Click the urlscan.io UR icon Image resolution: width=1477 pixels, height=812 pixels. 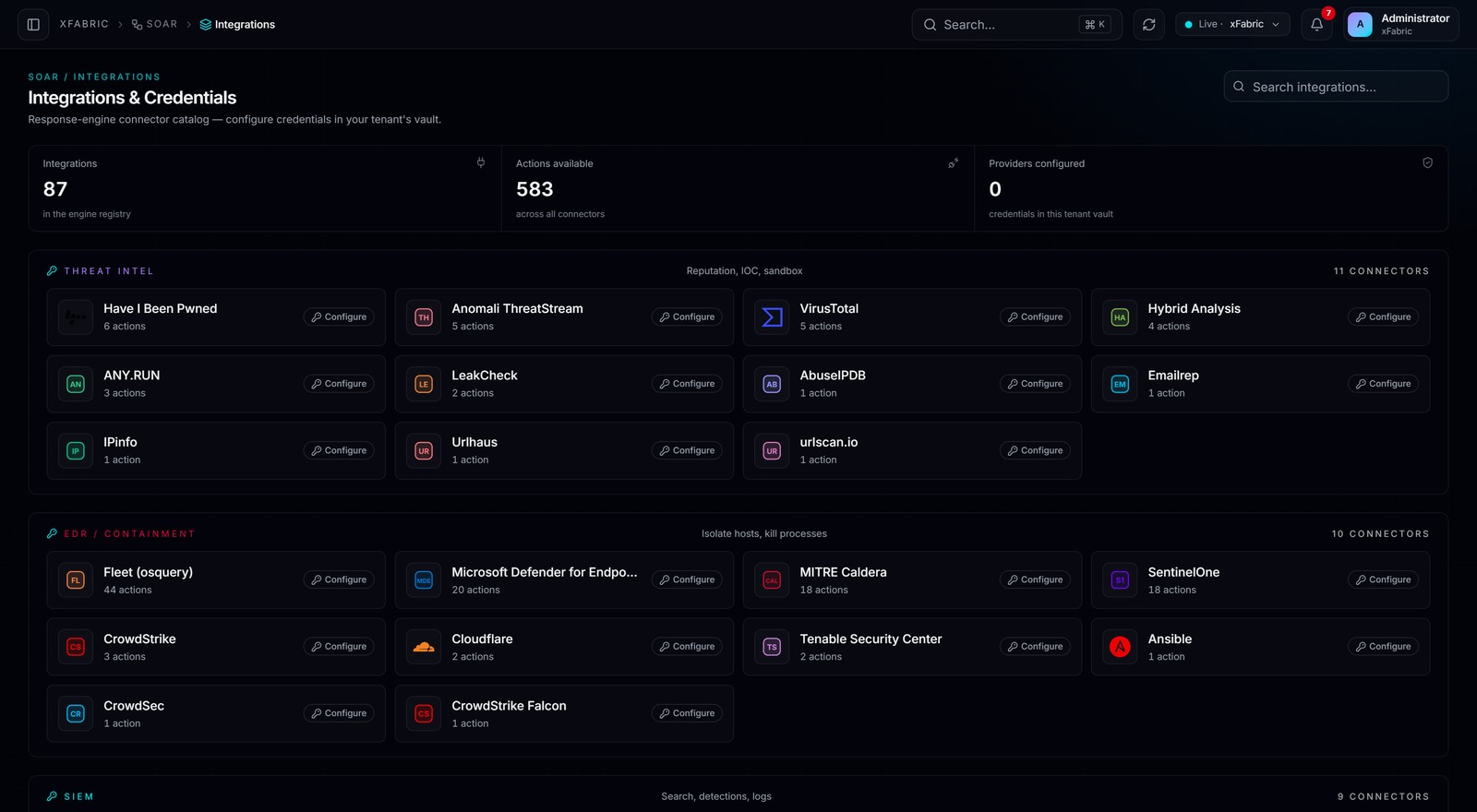click(772, 450)
